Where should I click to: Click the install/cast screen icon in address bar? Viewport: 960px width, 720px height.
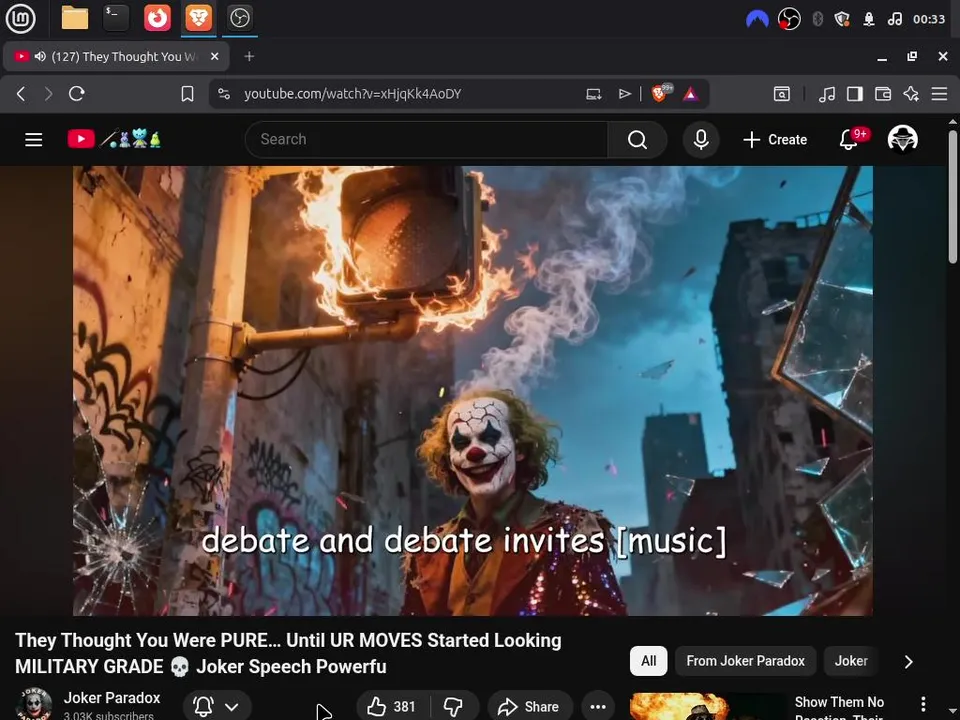point(593,94)
